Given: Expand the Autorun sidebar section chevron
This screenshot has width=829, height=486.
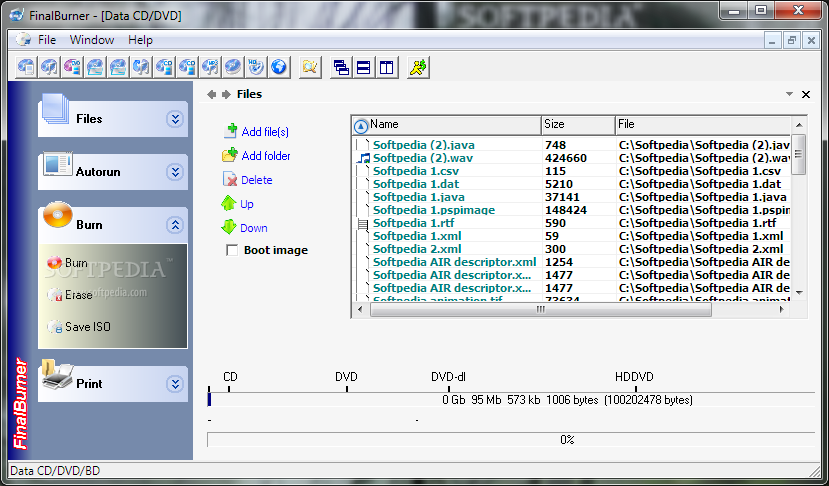Looking at the screenshot, I should point(174,172).
